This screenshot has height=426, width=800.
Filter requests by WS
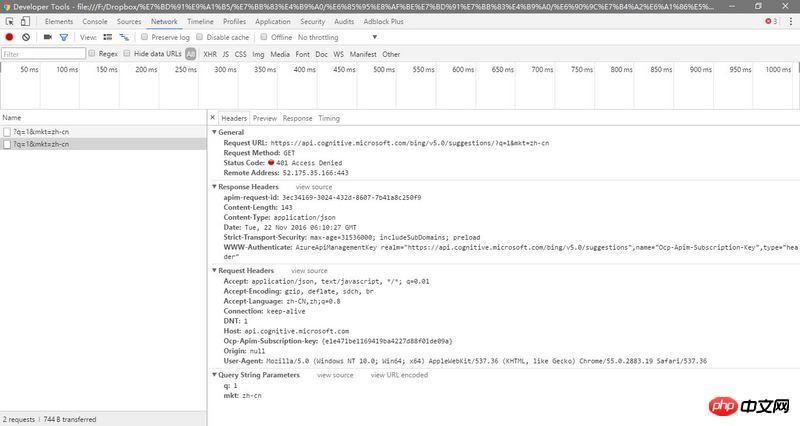[x=339, y=54]
